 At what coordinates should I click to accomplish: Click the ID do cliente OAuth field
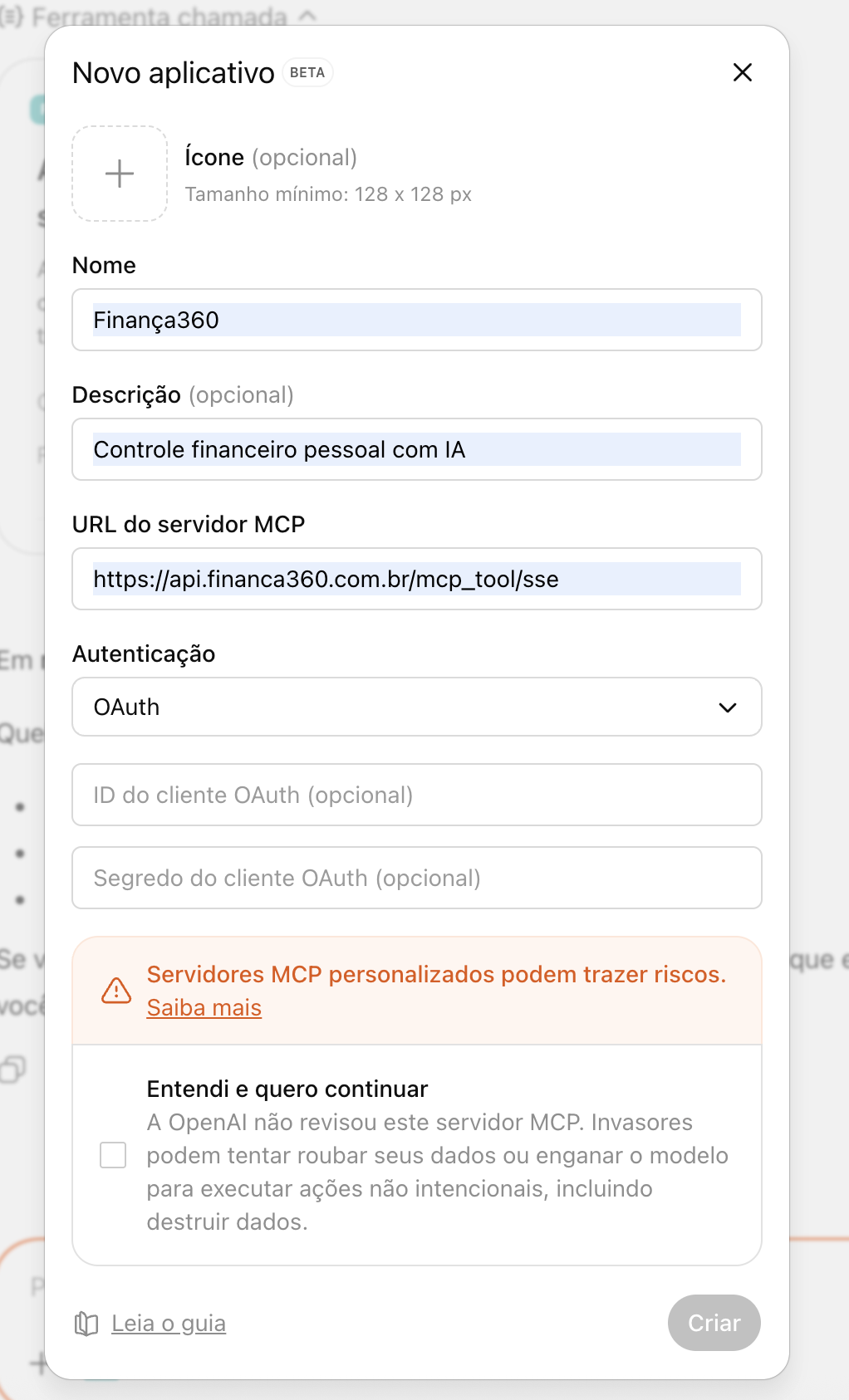(417, 795)
